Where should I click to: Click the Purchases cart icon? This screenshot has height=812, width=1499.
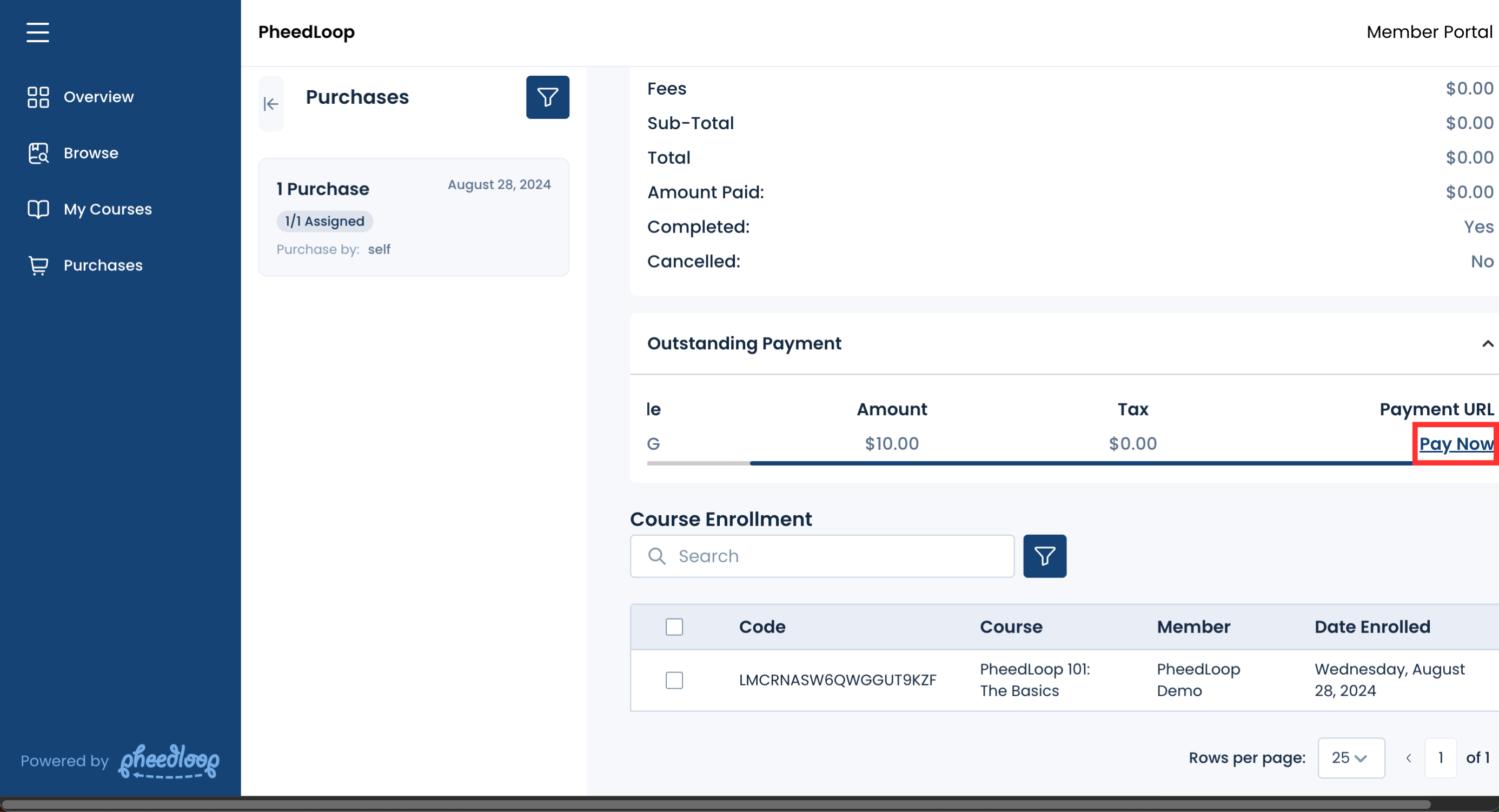(x=38, y=265)
